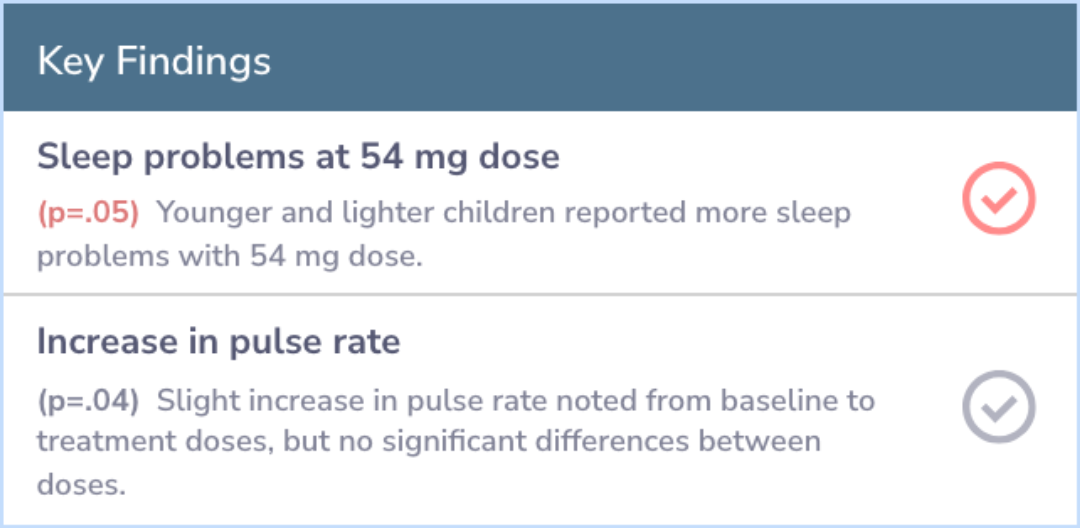The height and width of the screenshot is (528, 1080).
Task: Click the Key Findings header title
Action: pyautogui.click(x=154, y=61)
